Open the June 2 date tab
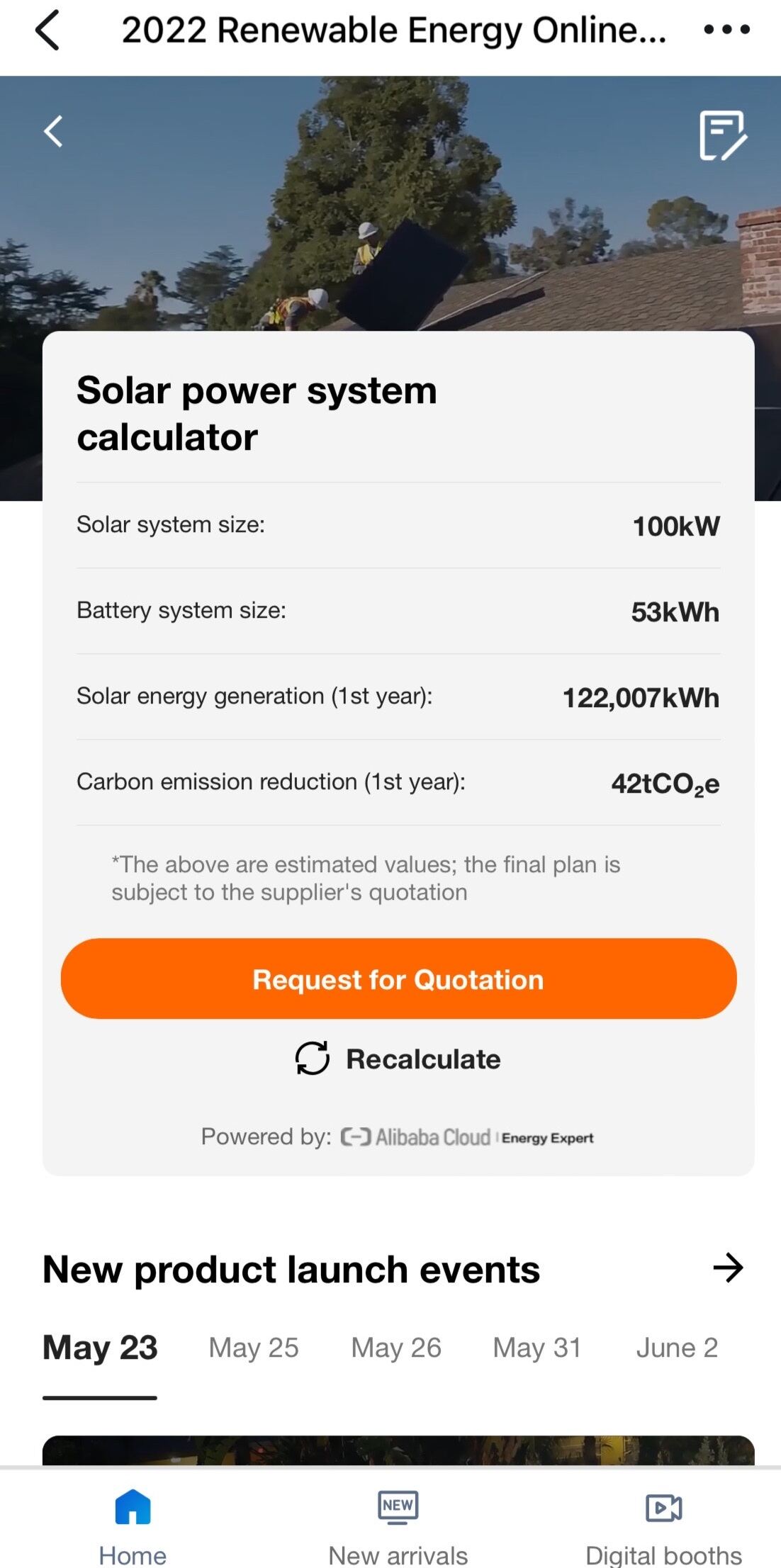781x1568 pixels. (677, 1348)
